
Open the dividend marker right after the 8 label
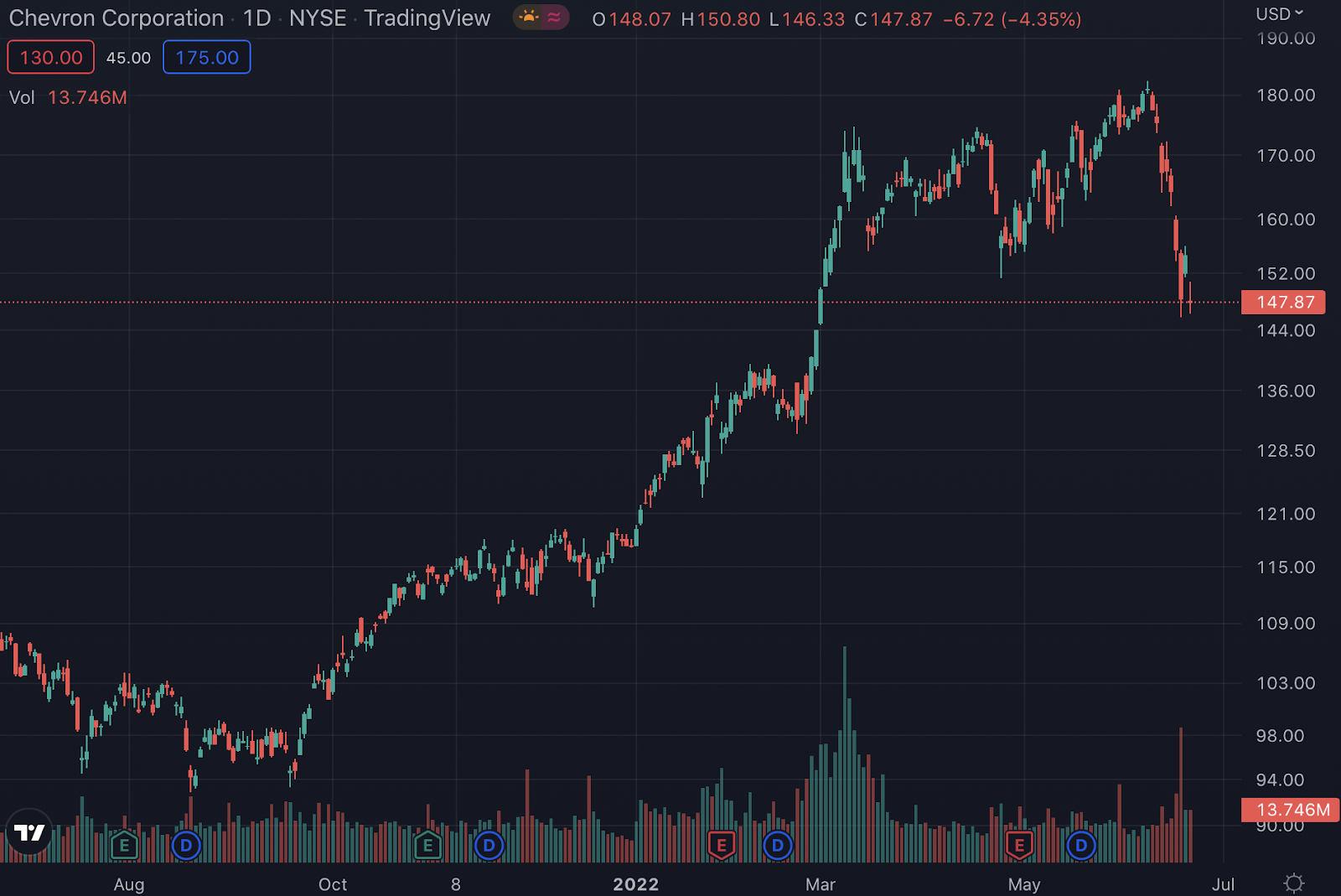coord(489,846)
